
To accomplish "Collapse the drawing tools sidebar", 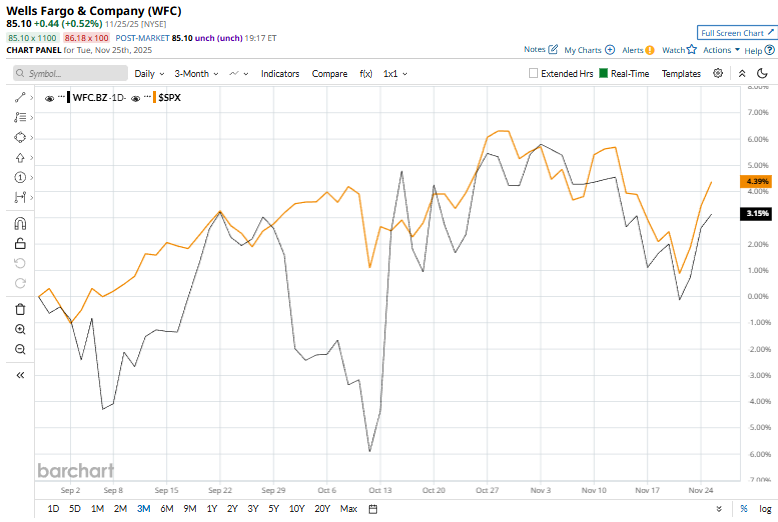I will (x=20, y=375).
